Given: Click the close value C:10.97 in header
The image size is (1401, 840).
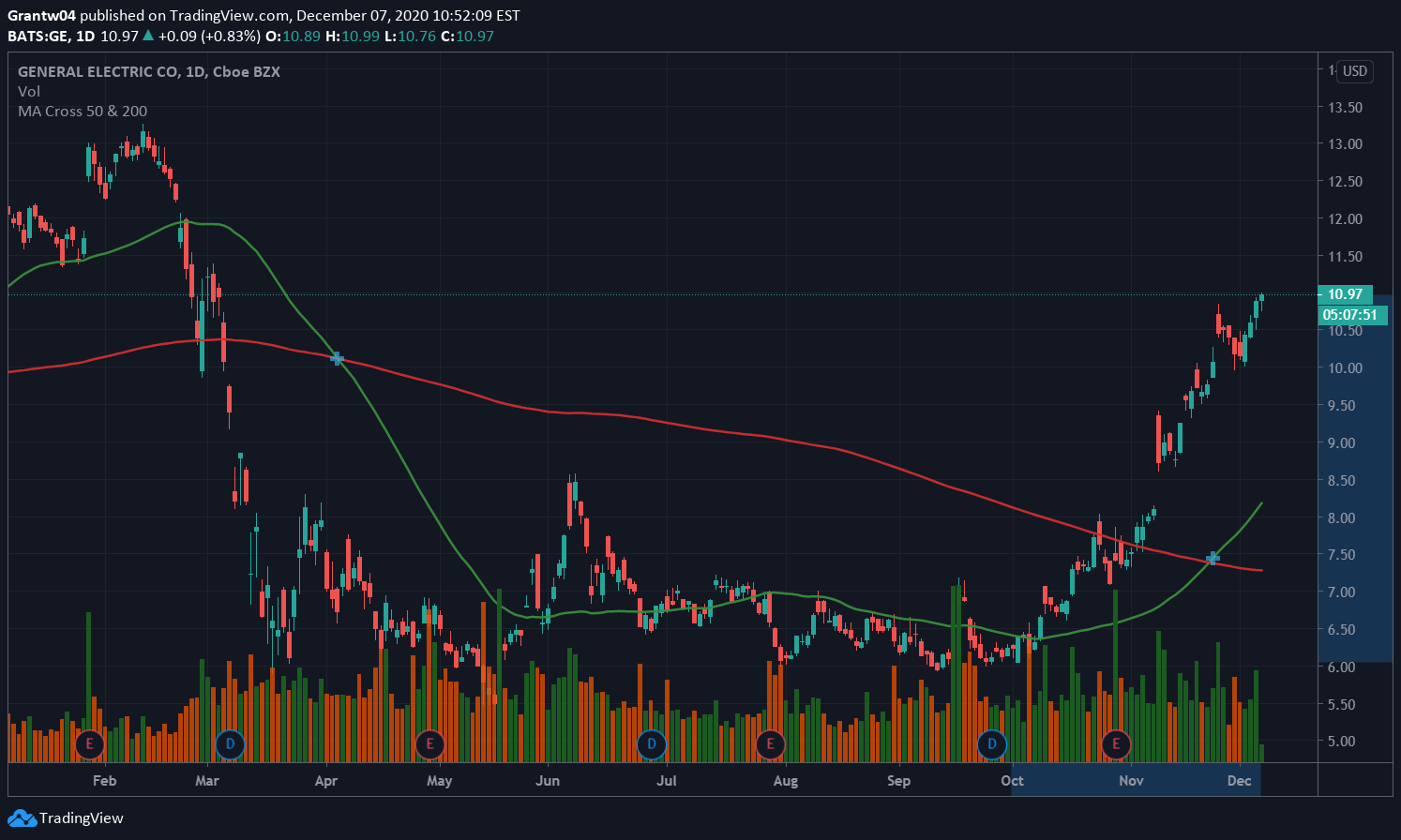Looking at the screenshot, I should (x=467, y=37).
